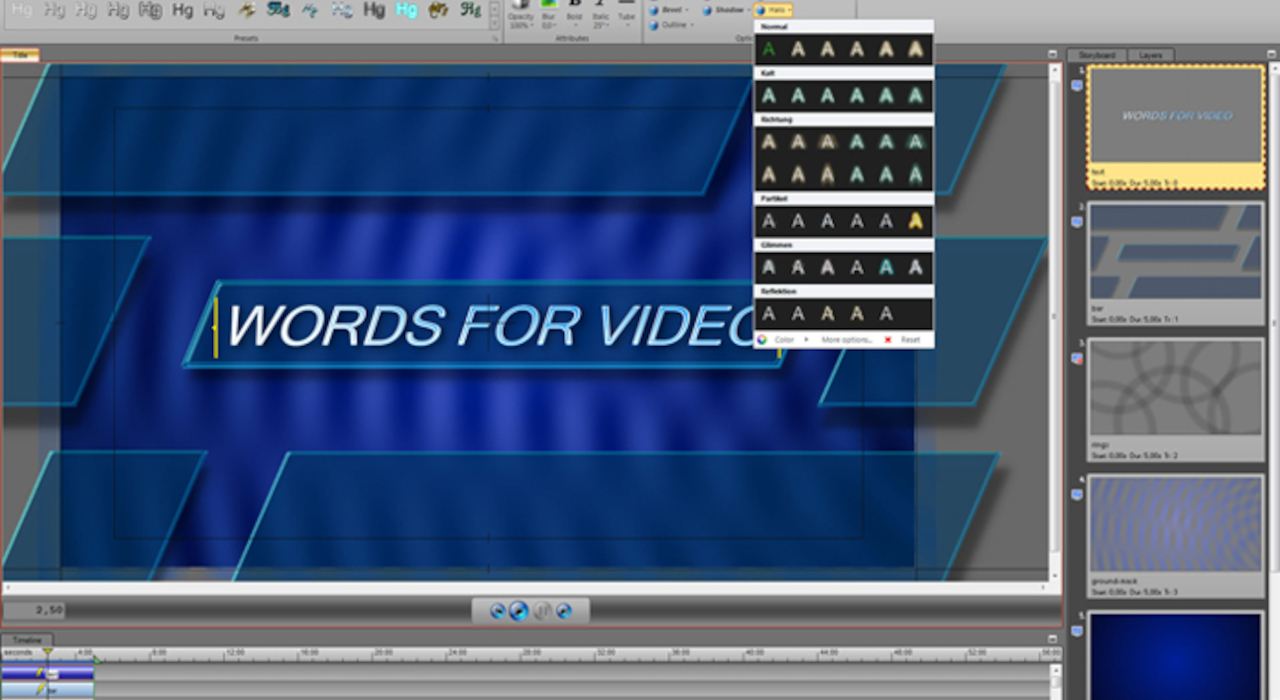Switch to the Storyboard tab
Viewport: 1280px width, 700px height.
(x=1097, y=55)
